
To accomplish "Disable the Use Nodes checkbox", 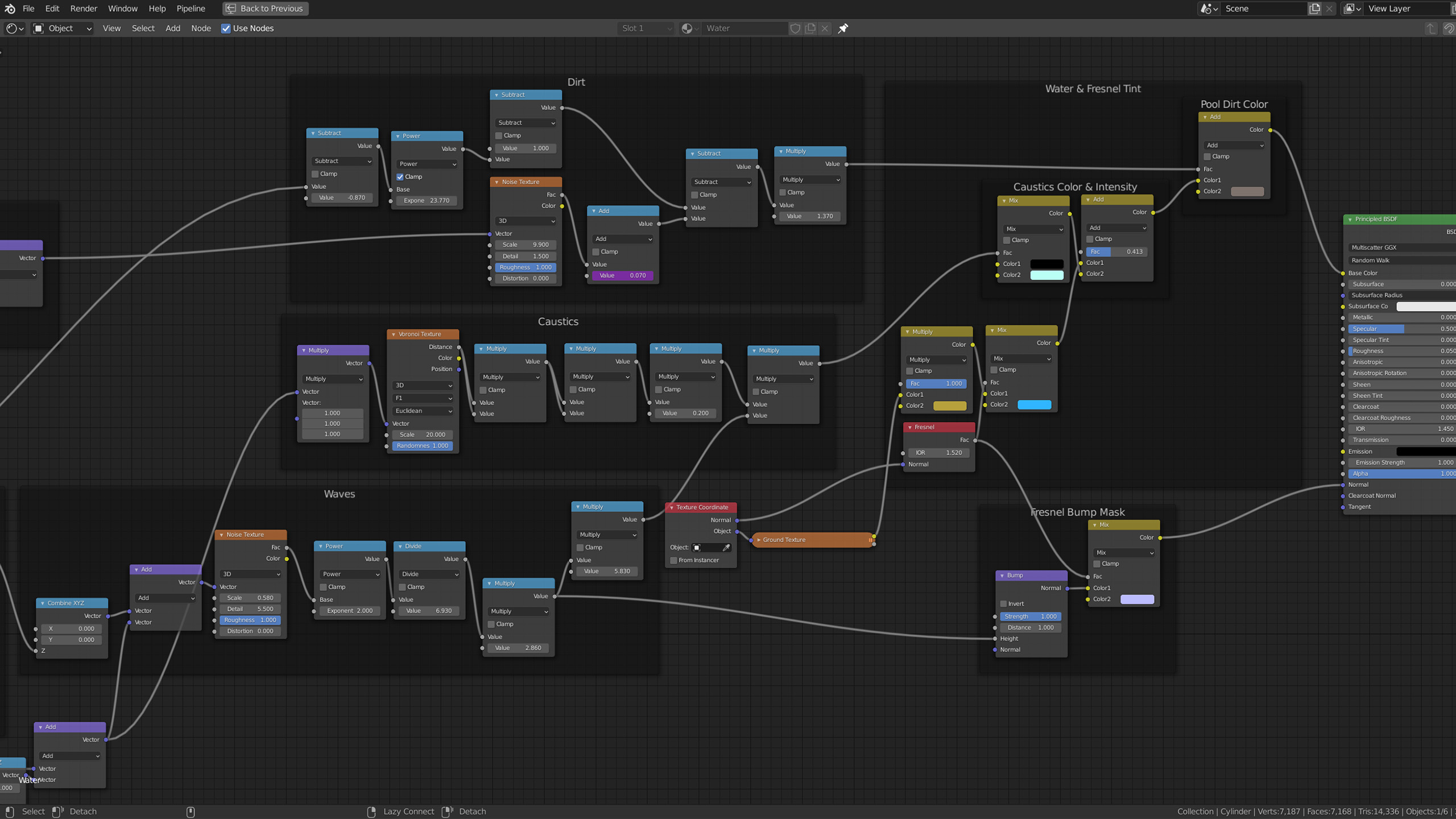I will [226, 28].
